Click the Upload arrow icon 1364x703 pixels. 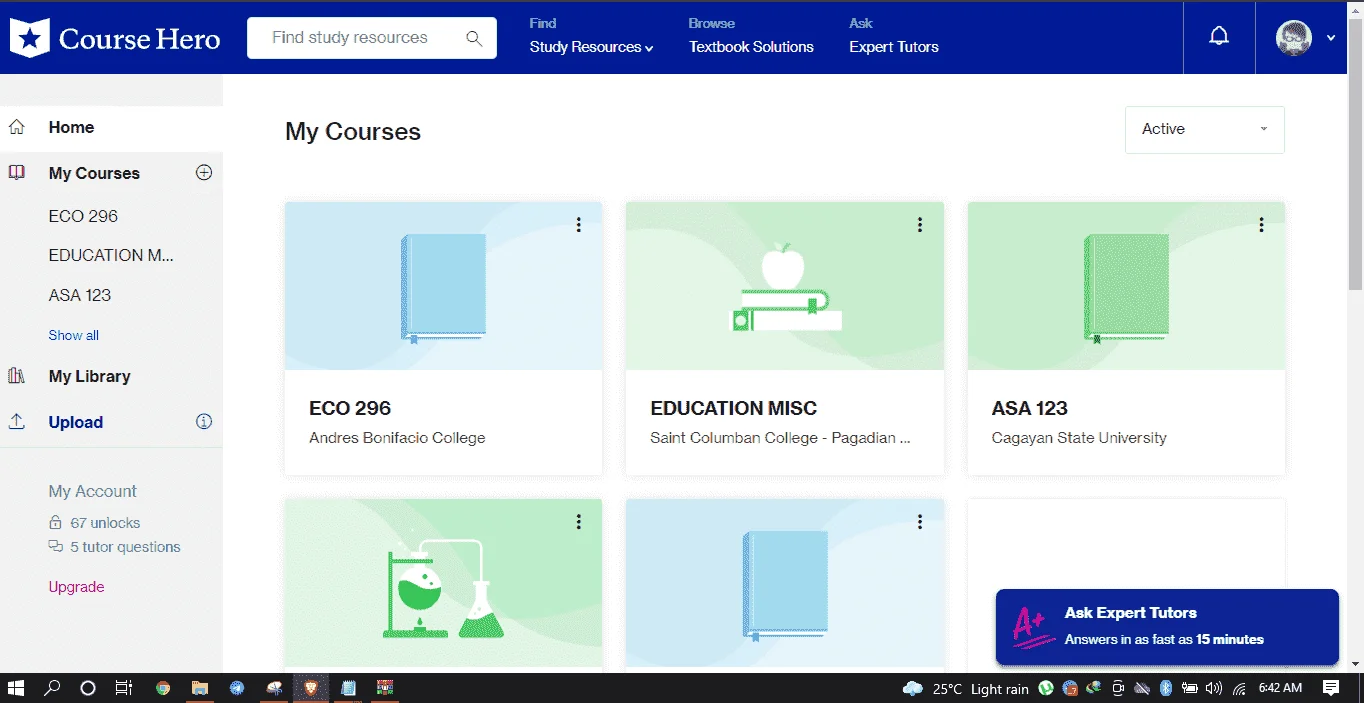click(x=17, y=422)
